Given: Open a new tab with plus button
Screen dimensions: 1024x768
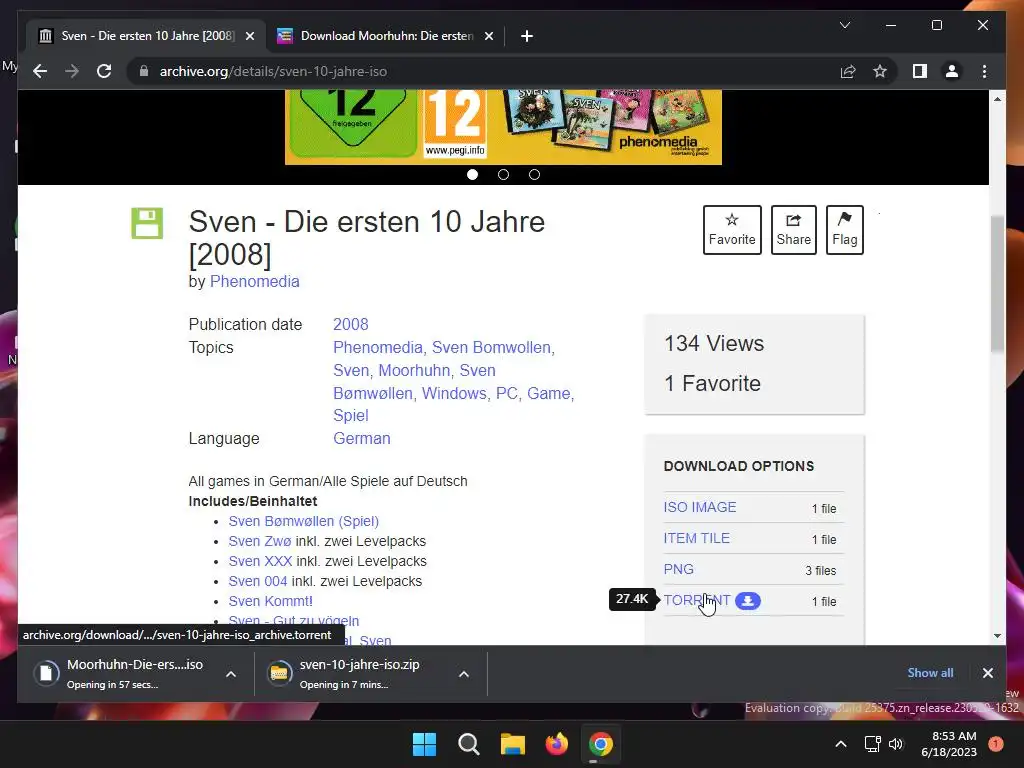Looking at the screenshot, I should click(x=526, y=36).
